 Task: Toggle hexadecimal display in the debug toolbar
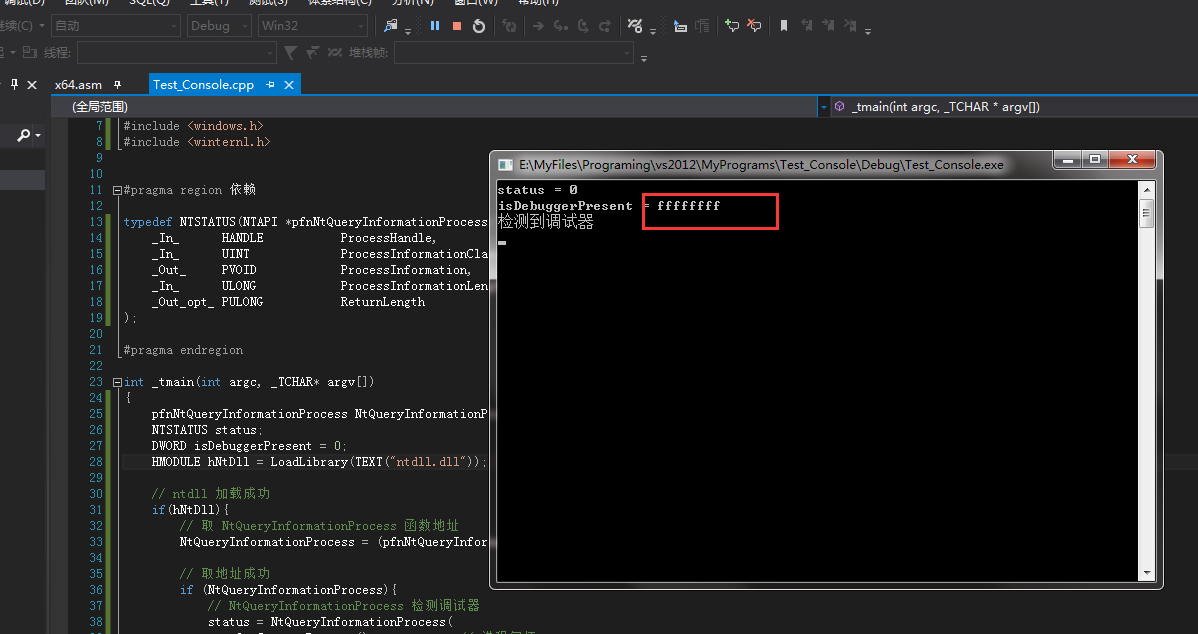click(x=635, y=26)
